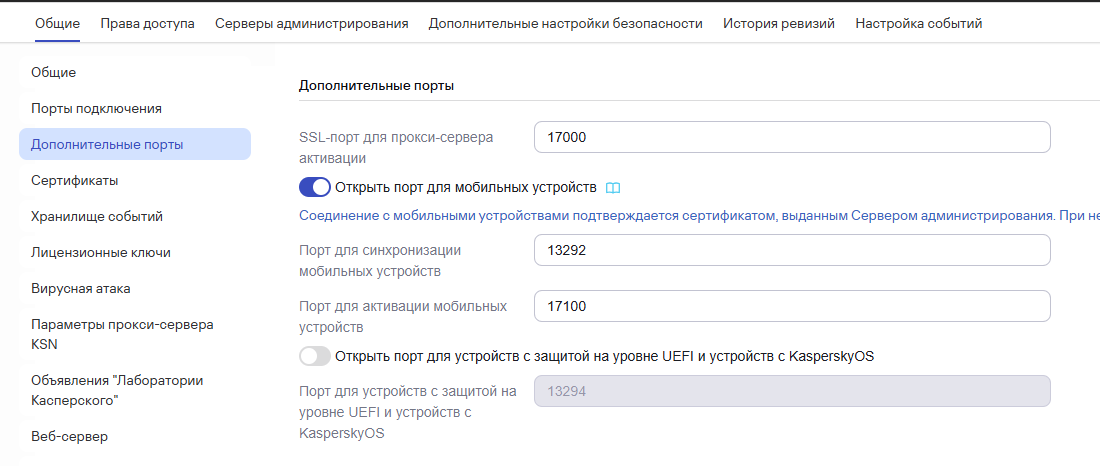Go to История ревизий tab

tap(779, 23)
